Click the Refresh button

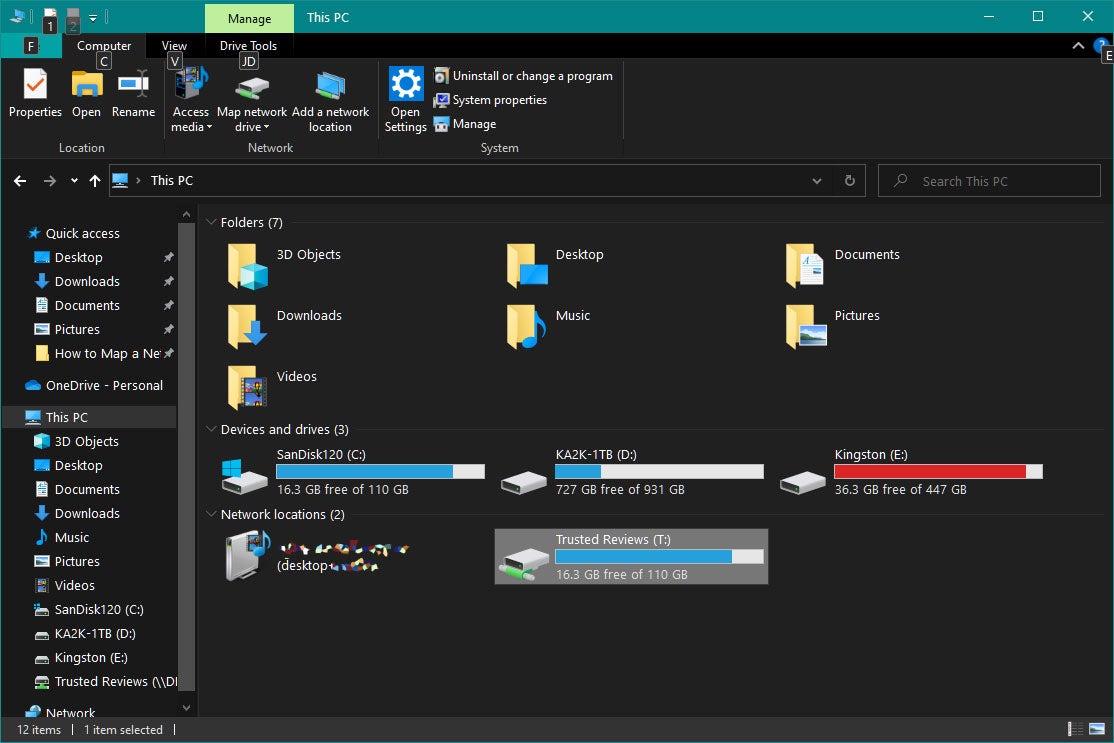tap(850, 180)
